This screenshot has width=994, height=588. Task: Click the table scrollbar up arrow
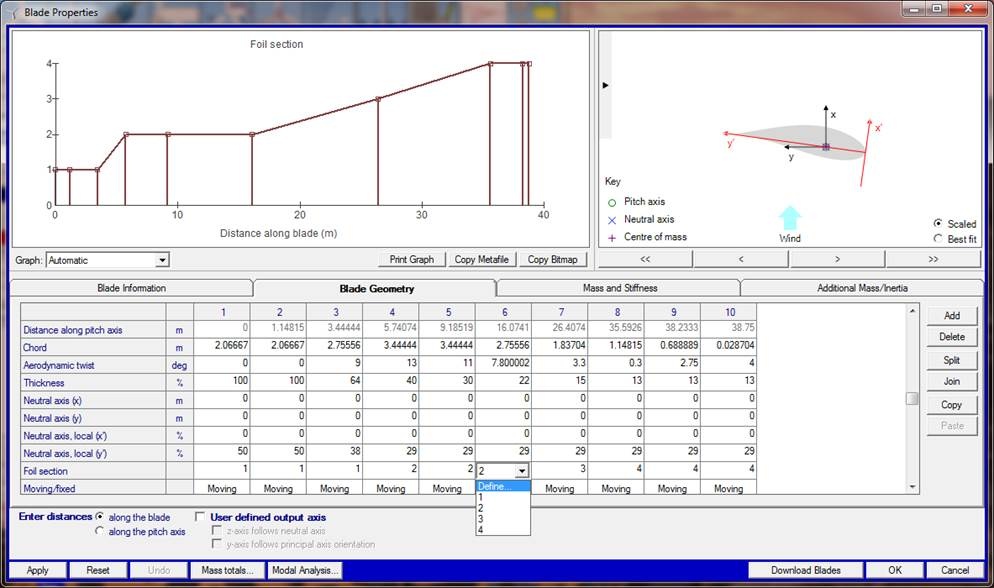pyautogui.click(x=912, y=310)
